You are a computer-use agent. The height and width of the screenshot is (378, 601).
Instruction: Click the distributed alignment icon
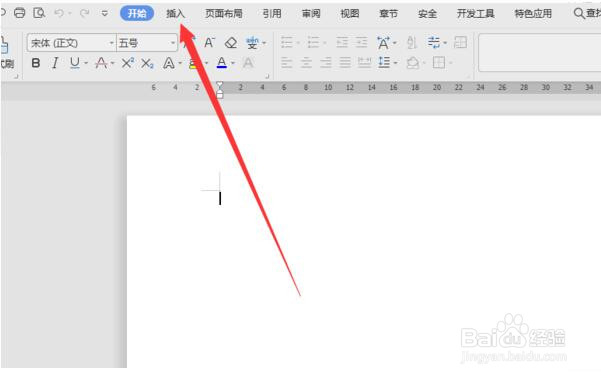(365, 62)
